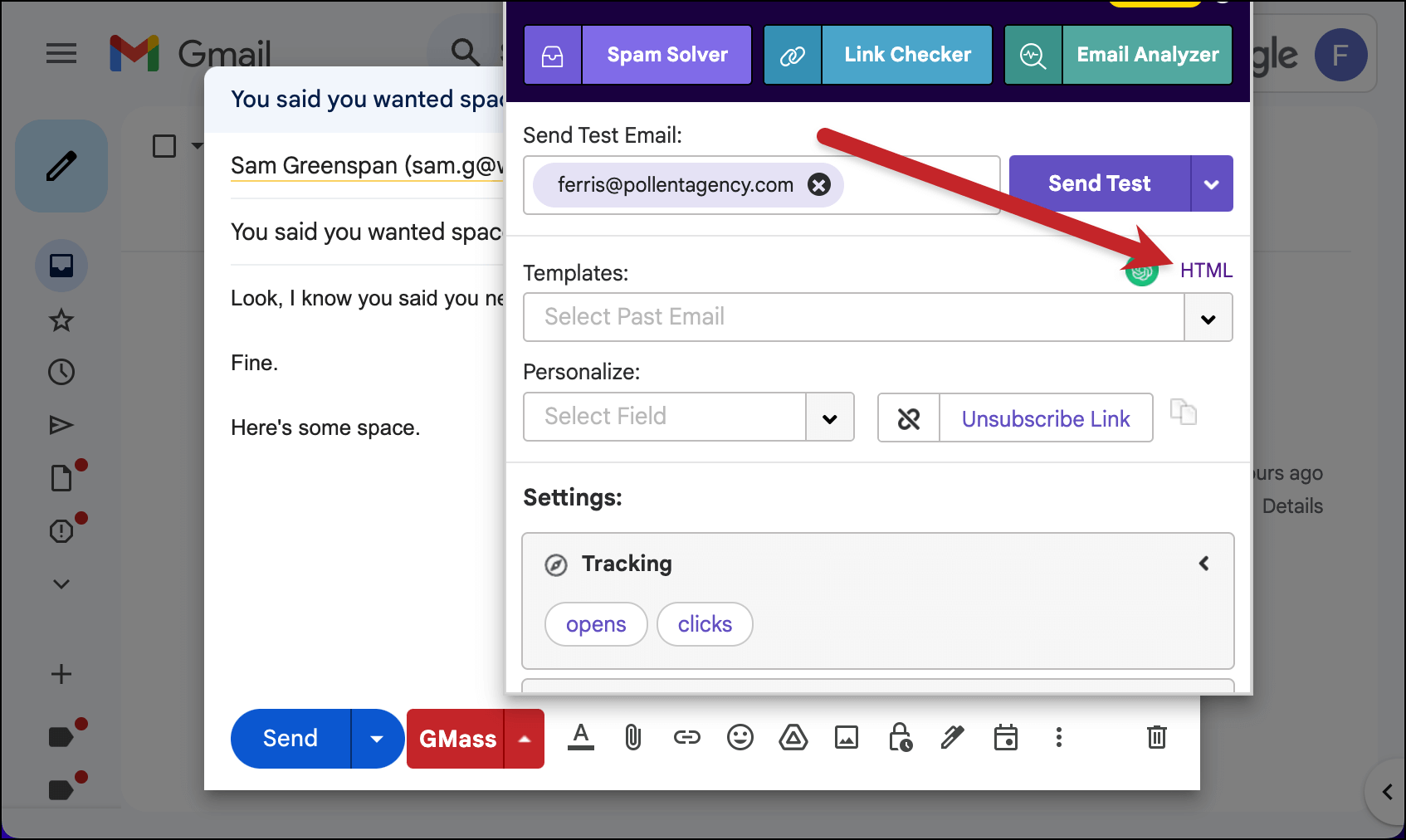Image resolution: width=1406 pixels, height=840 pixels.
Task: Open the Select Field dropdown arrow
Action: click(830, 417)
